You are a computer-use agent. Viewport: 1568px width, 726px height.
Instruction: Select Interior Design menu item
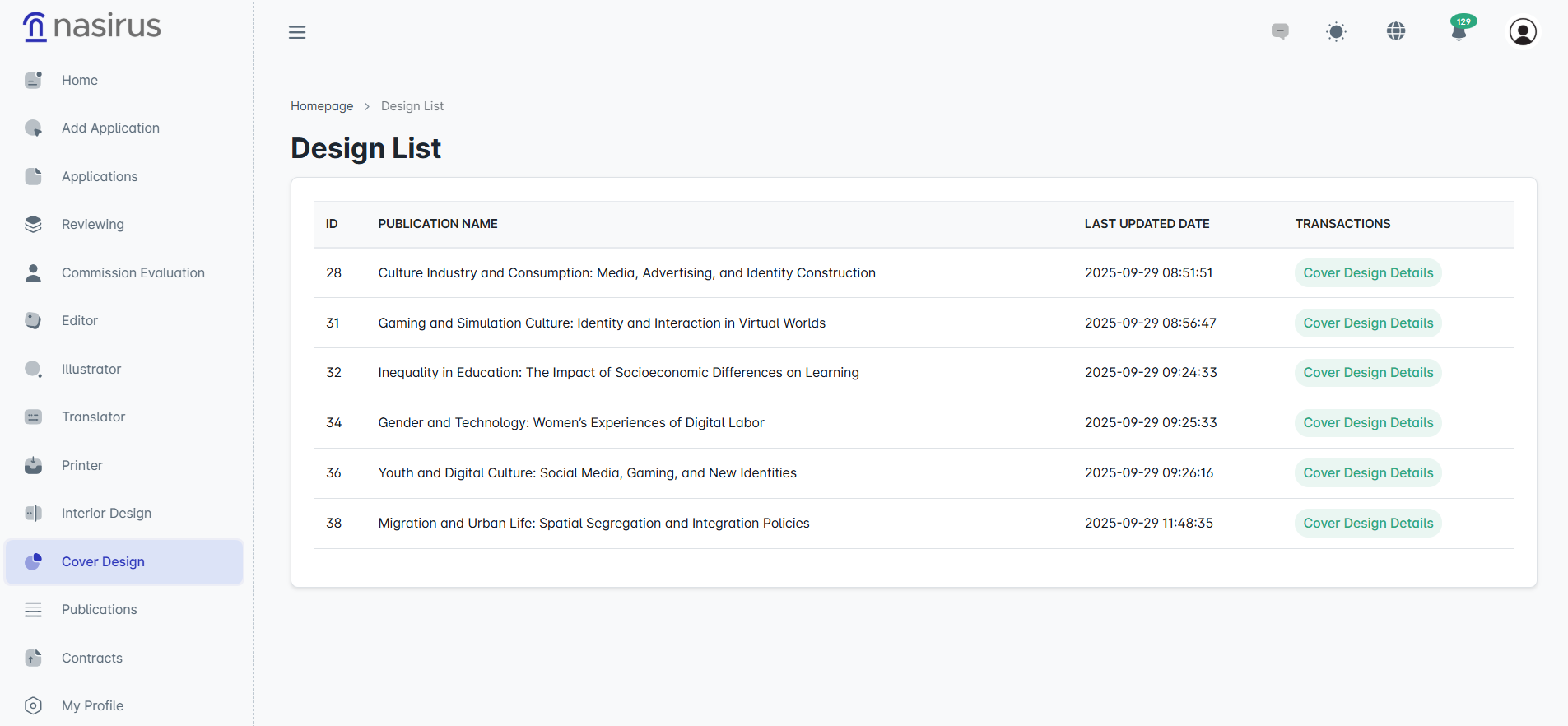click(x=106, y=513)
